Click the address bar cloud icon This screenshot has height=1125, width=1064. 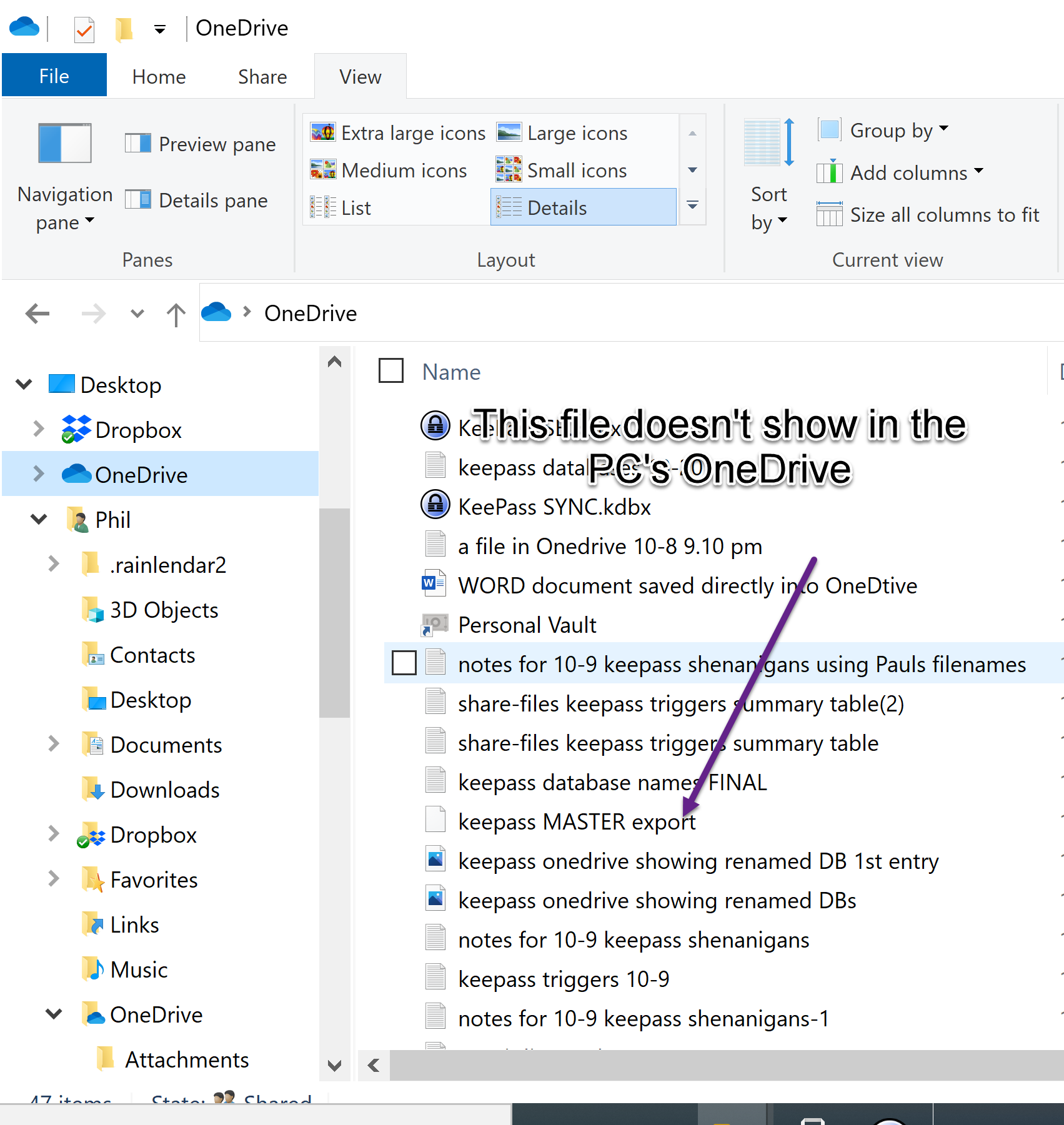pos(216,312)
